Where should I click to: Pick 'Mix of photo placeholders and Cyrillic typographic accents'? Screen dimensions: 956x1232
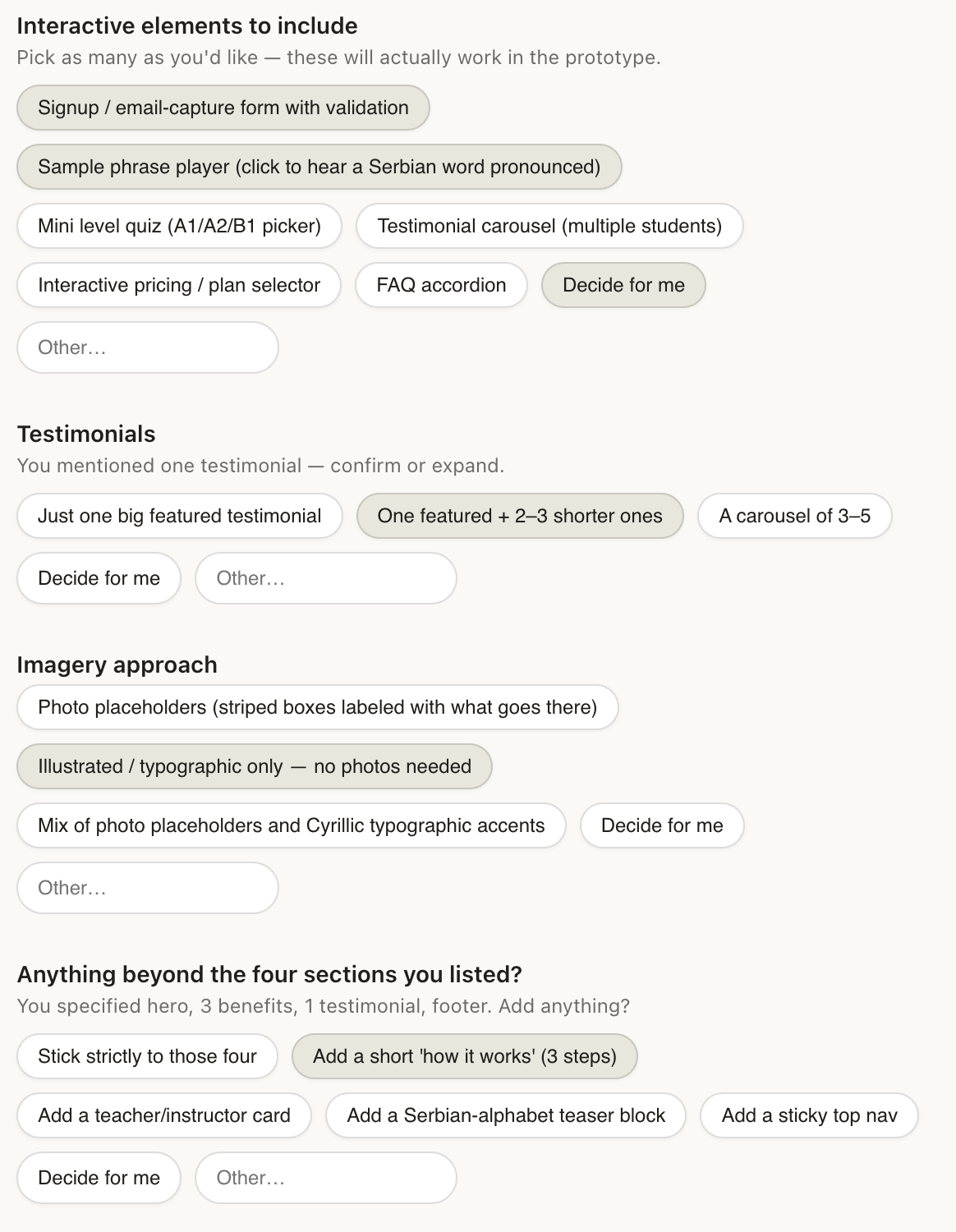(x=291, y=825)
